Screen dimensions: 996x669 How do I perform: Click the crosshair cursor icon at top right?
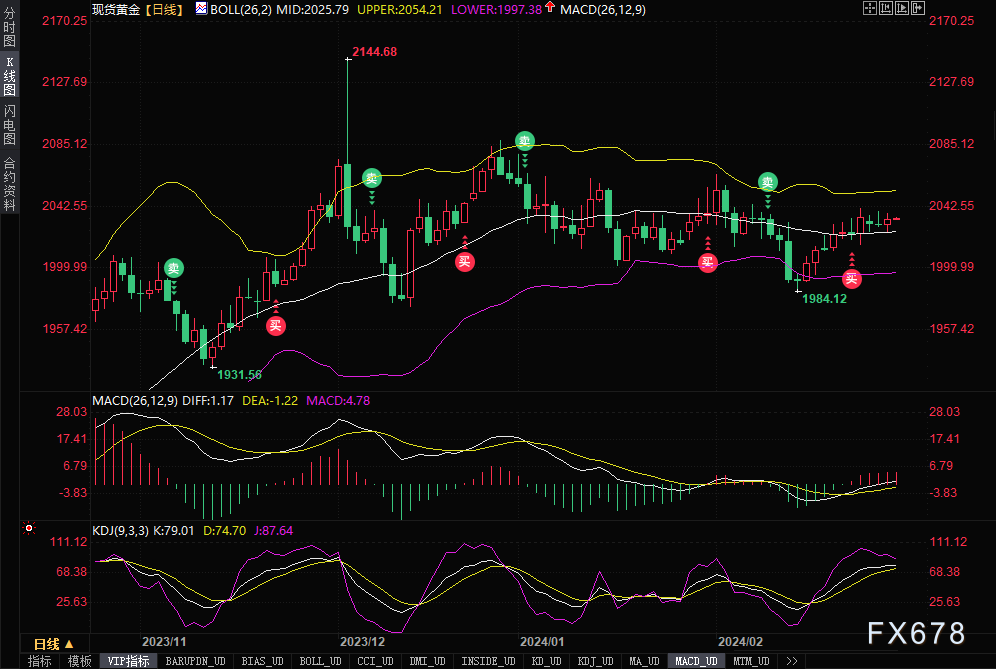click(870, 8)
